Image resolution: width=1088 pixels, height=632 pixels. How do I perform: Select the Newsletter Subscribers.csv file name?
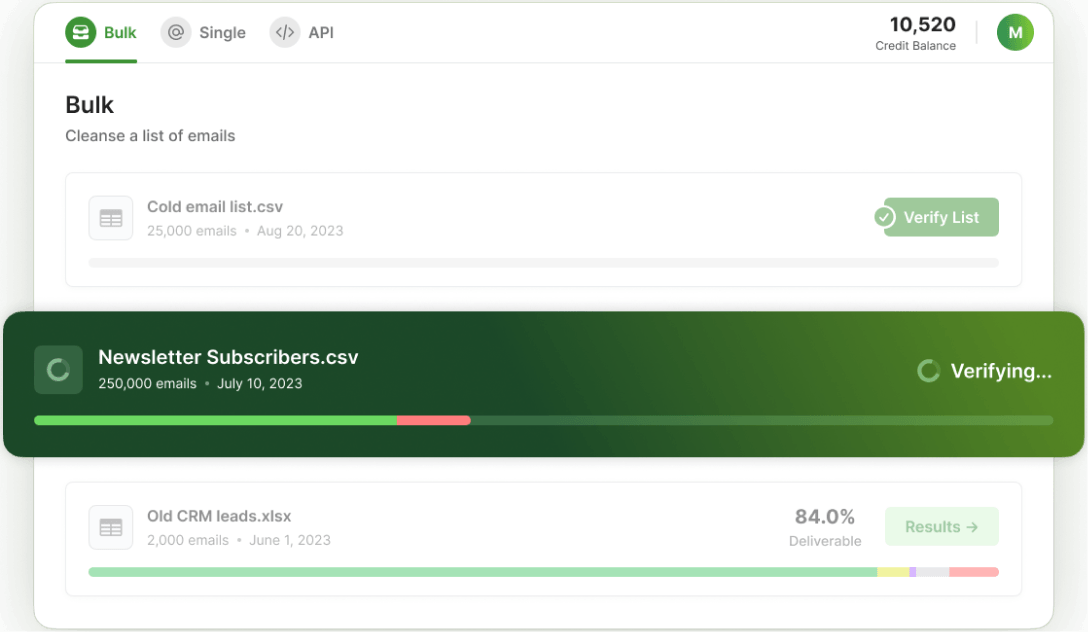(228, 356)
